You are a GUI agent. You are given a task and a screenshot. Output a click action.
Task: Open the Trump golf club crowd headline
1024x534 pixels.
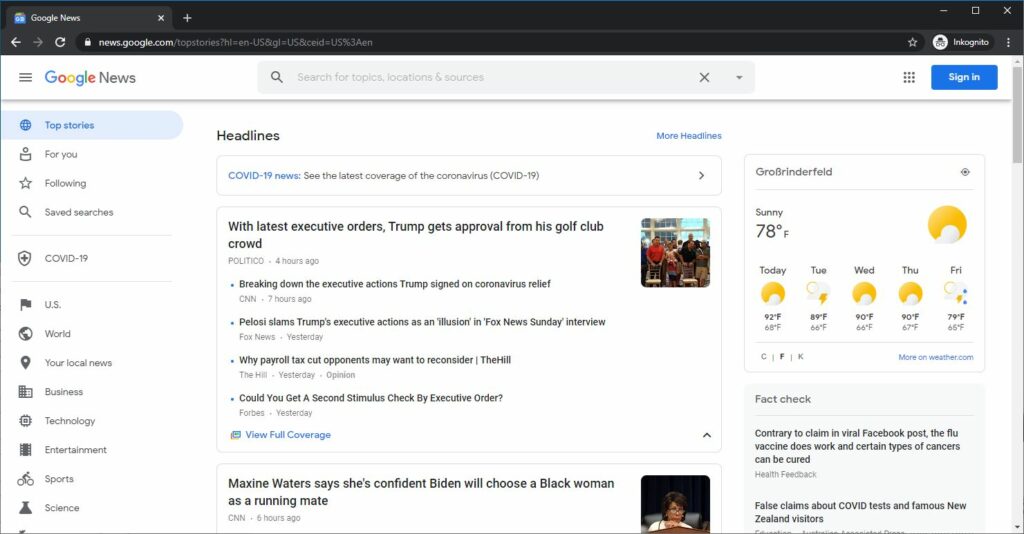[x=415, y=235]
